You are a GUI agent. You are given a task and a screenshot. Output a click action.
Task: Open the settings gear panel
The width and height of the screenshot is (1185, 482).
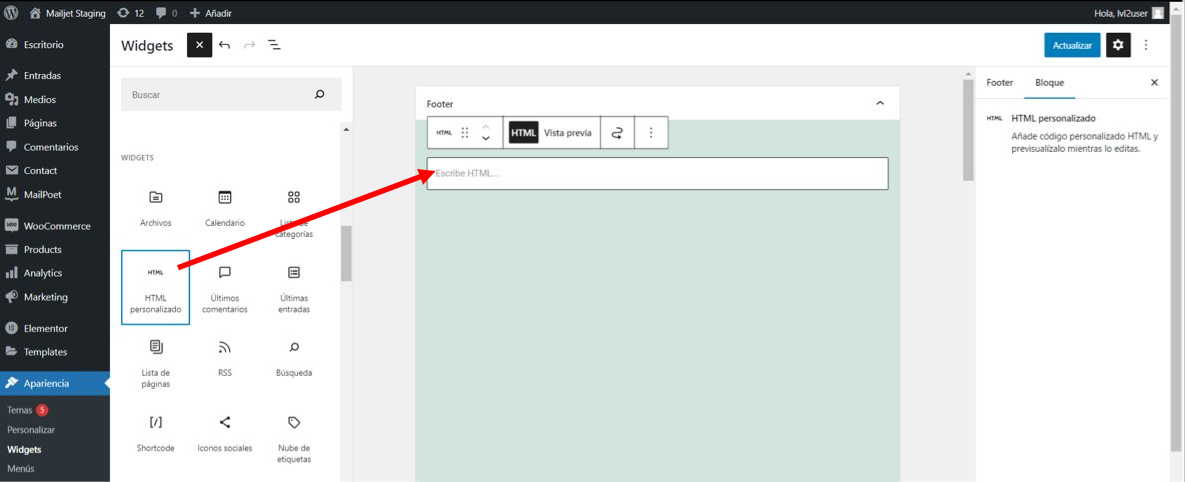point(1118,45)
